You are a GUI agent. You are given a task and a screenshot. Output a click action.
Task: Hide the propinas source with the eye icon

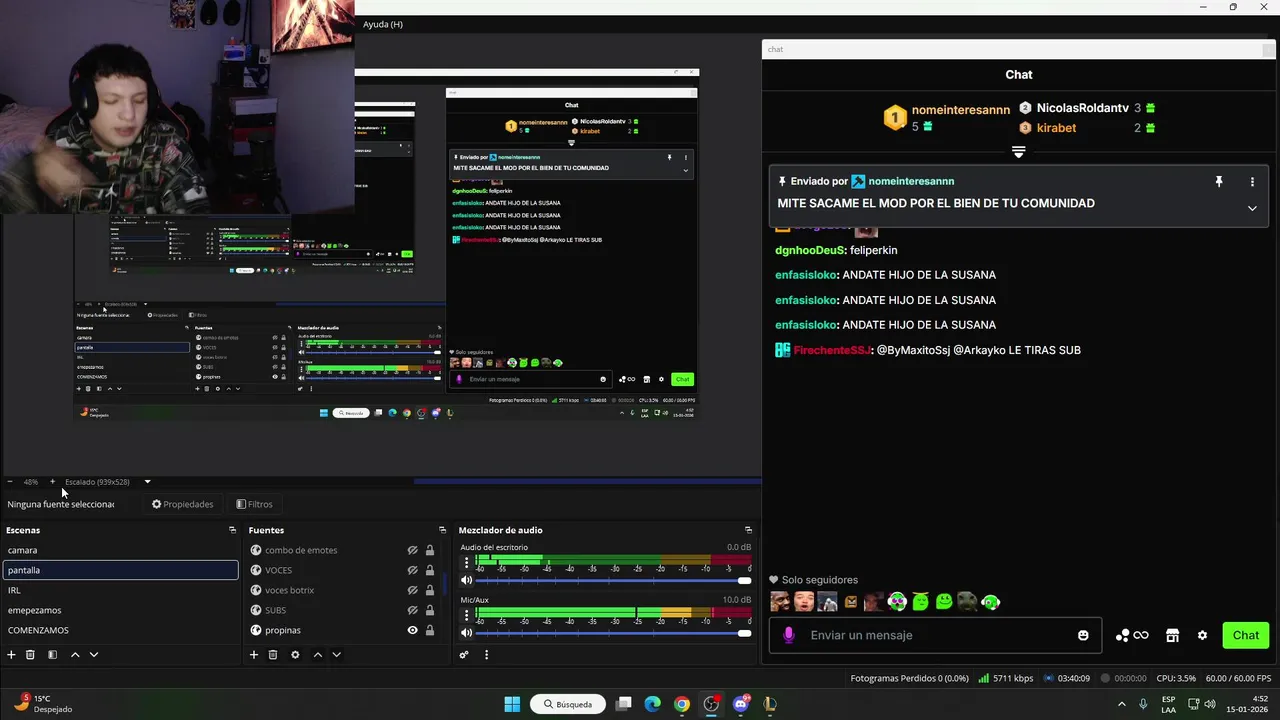[412, 630]
